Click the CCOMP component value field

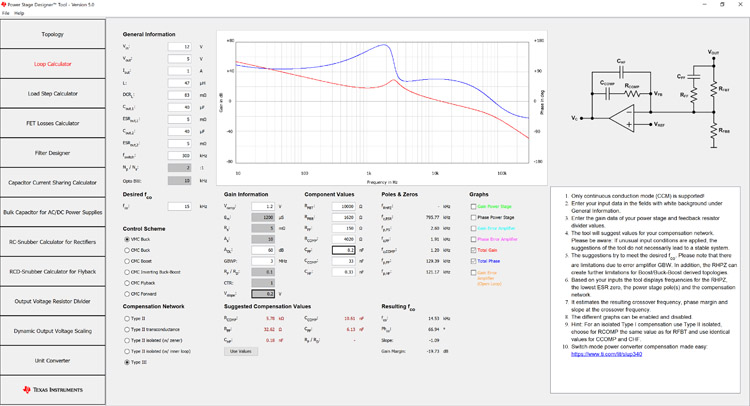pyautogui.click(x=343, y=261)
